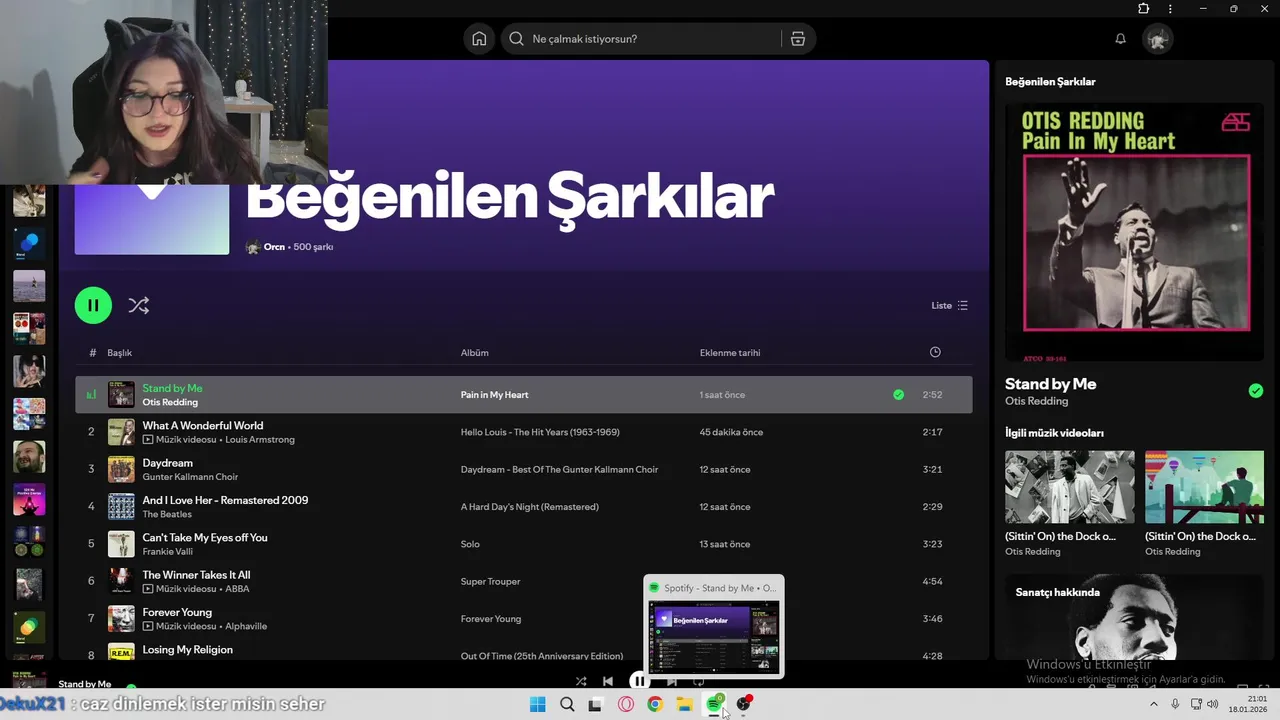Open the green Blend playlist in the sidebar
The image size is (1280, 720).
pos(29,627)
